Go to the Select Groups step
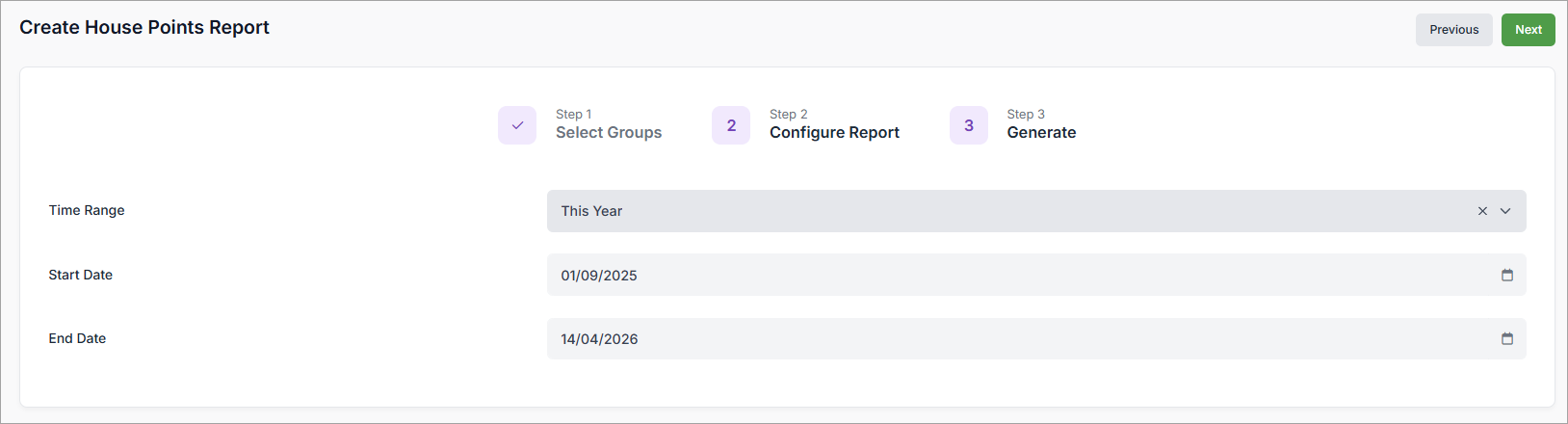1568x424 pixels. point(609,133)
